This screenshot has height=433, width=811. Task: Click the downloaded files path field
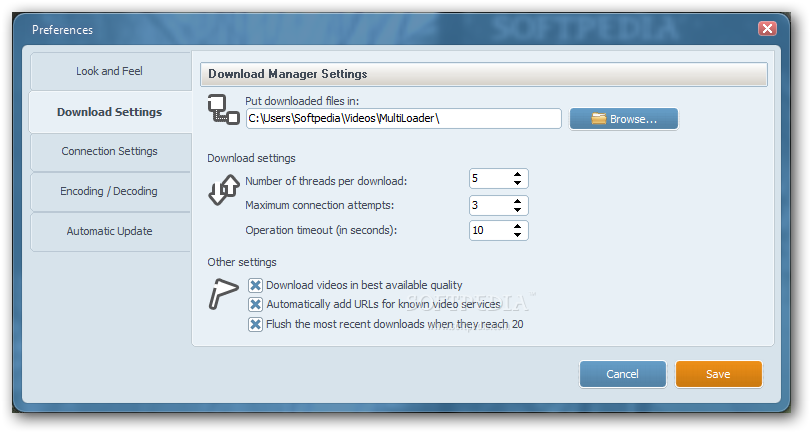tap(403, 119)
